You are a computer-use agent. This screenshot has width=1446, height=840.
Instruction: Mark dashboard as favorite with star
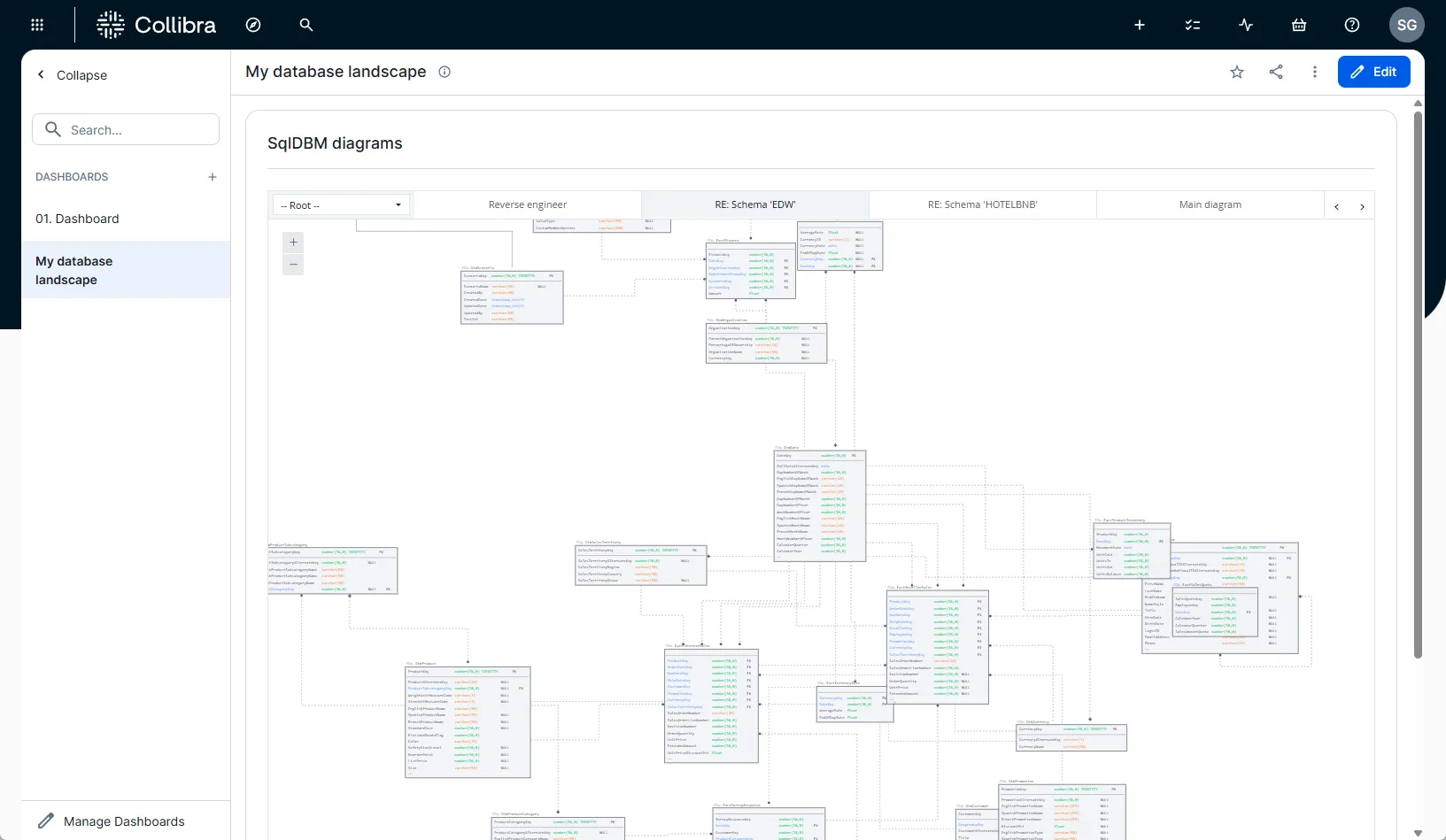[x=1237, y=73]
